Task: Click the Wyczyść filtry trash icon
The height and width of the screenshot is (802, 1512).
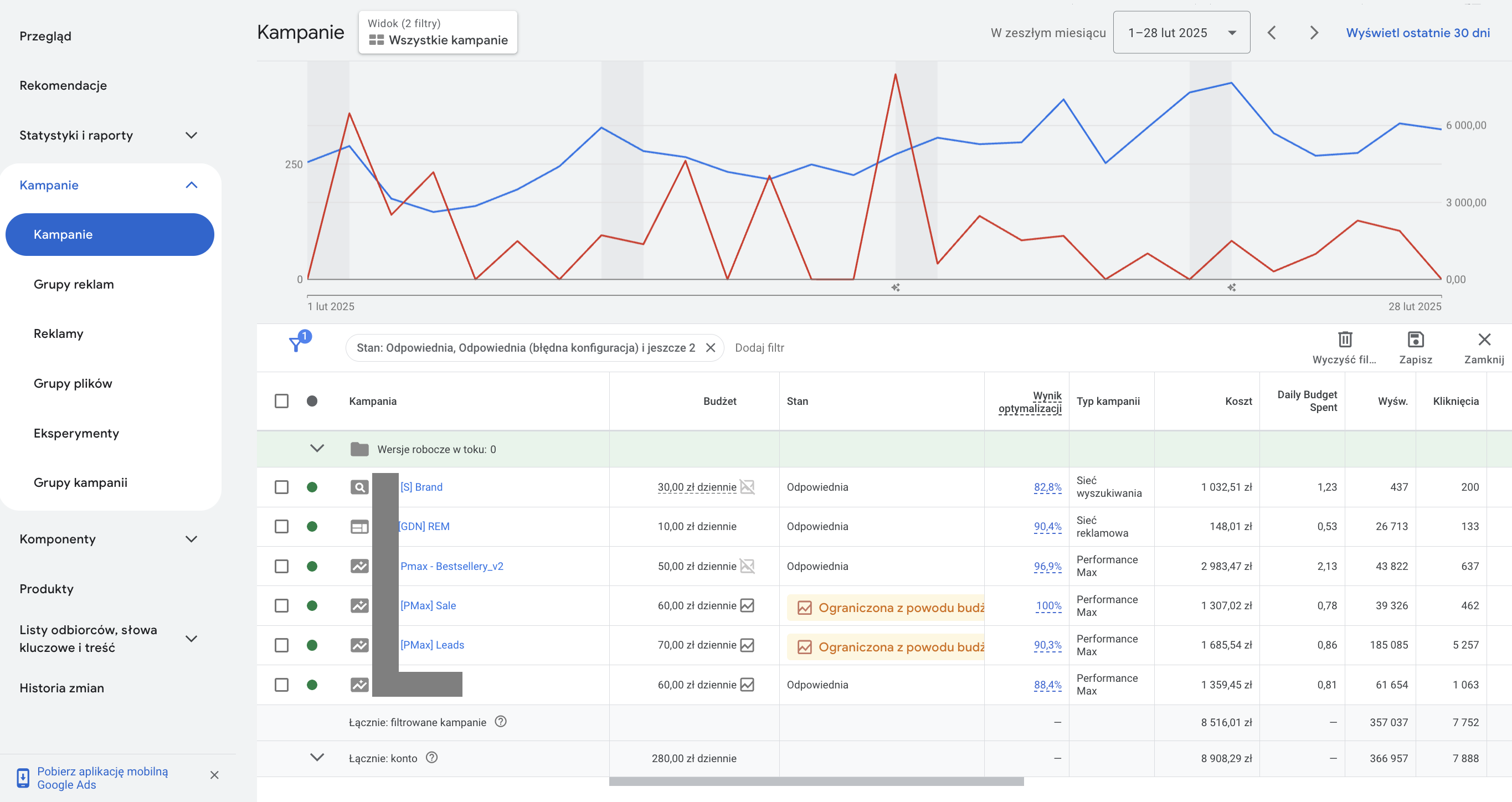Action: (x=1345, y=340)
